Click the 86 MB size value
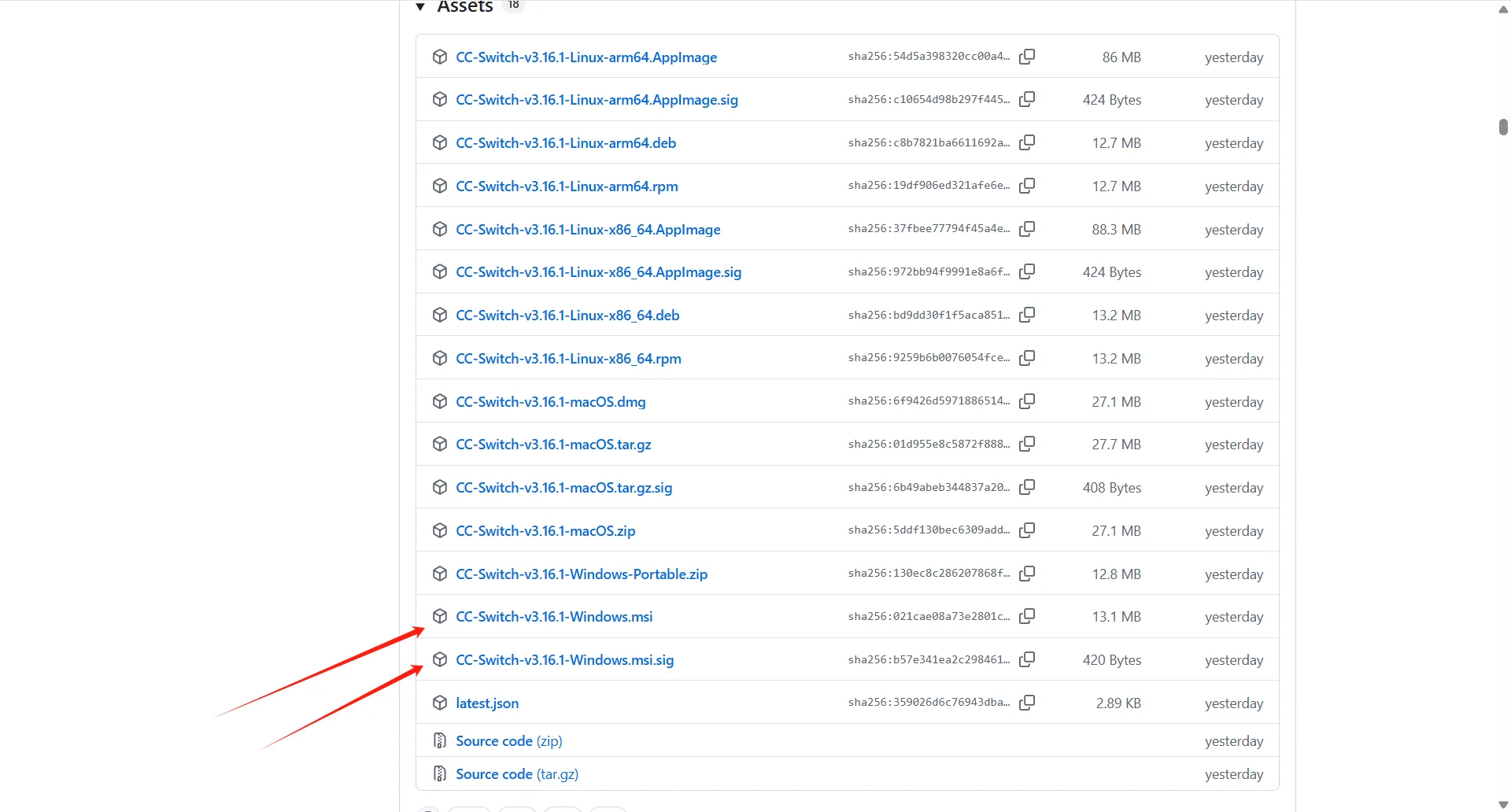This screenshot has height=812, width=1511. pos(1121,57)
